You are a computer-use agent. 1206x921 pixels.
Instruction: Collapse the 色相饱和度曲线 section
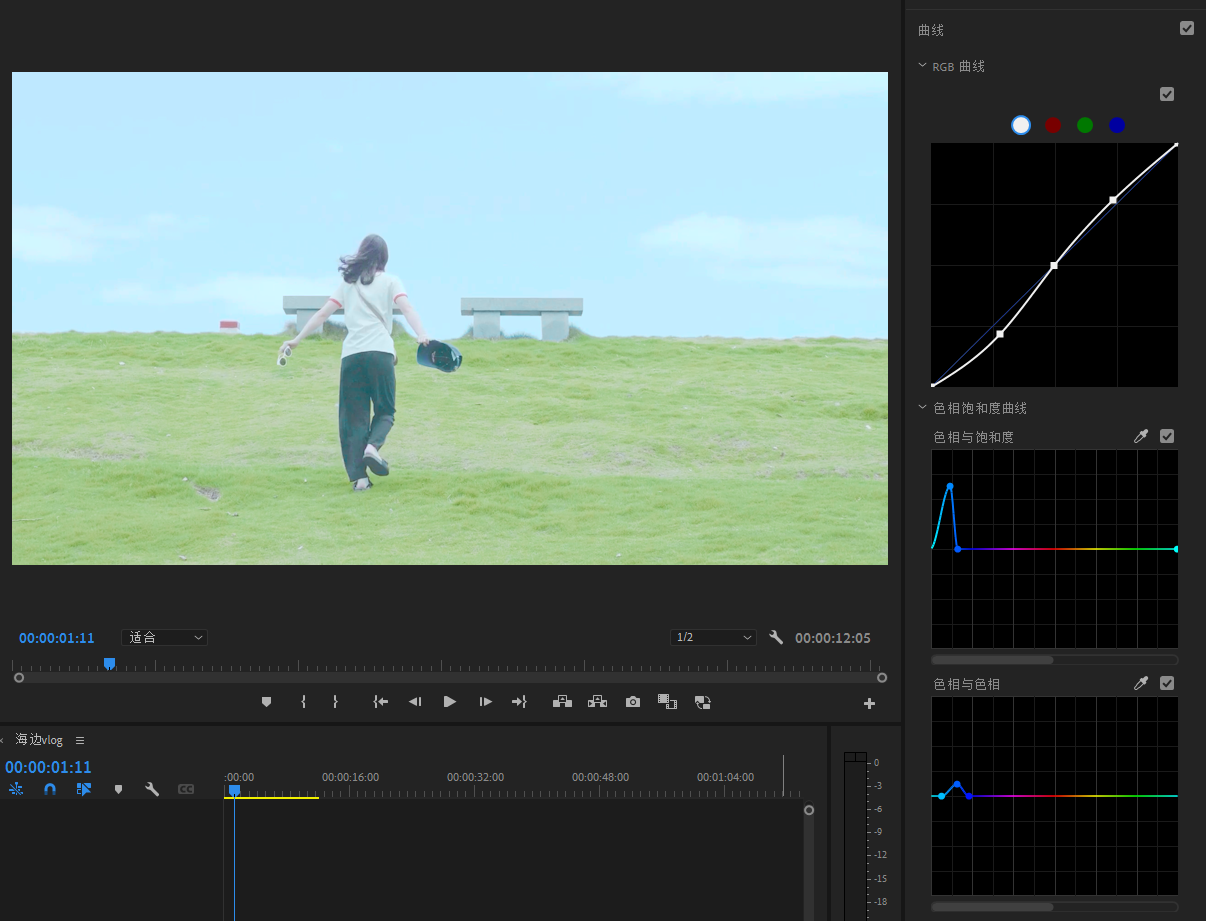[922, 408]
